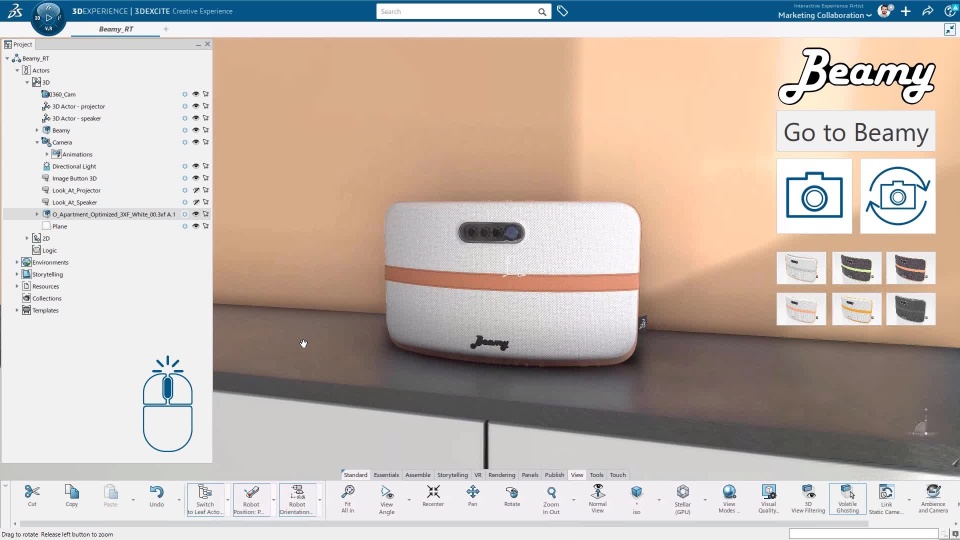Image resolution: width=960 pixels, height=540 pixels.
Task: Click the Cut tool in the toolbar
Action: tap(32, 496)
